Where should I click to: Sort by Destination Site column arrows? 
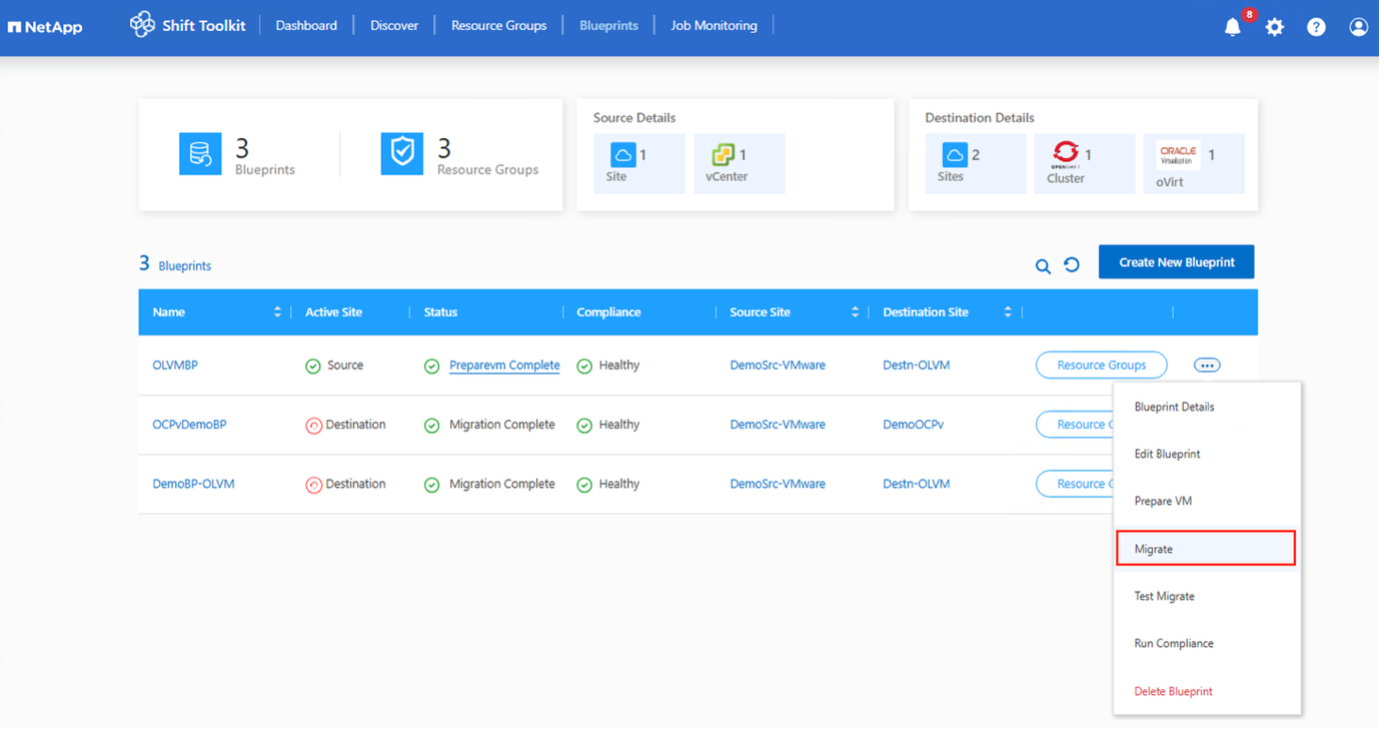pyautogui.click(x=1007, y=313)
